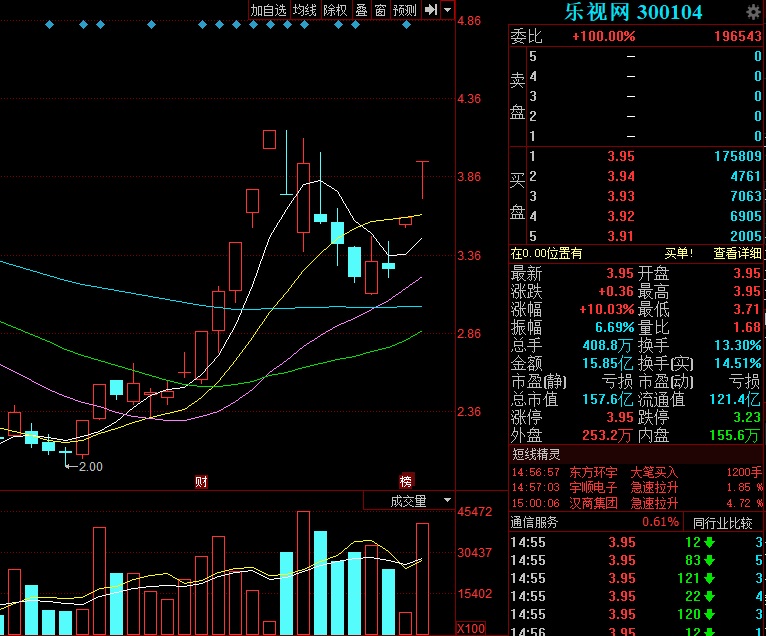
Task: Switch to the 同行业比较 tab
Action: point(723,522)
